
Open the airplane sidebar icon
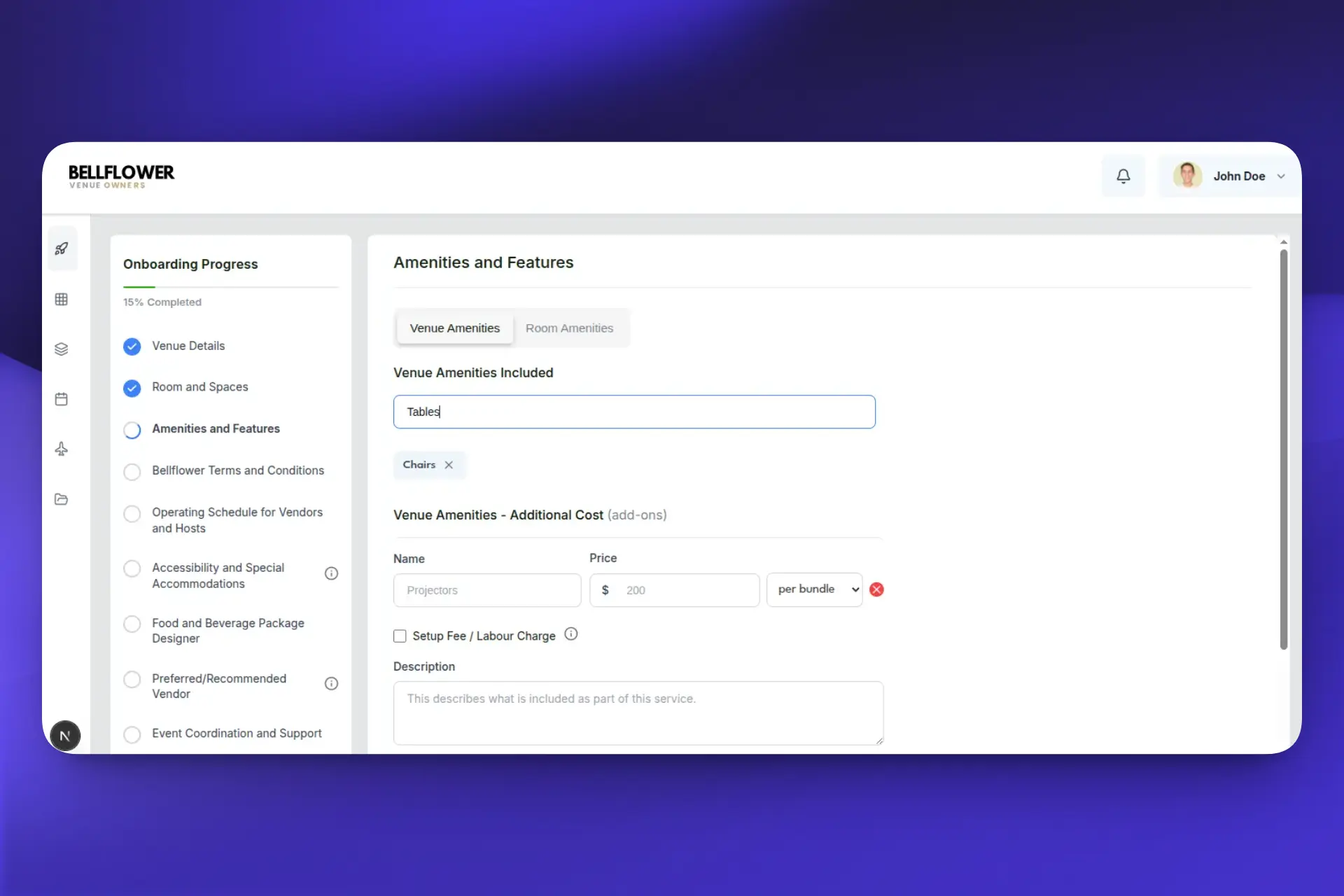pyautogui.click(x=62, y=449)
